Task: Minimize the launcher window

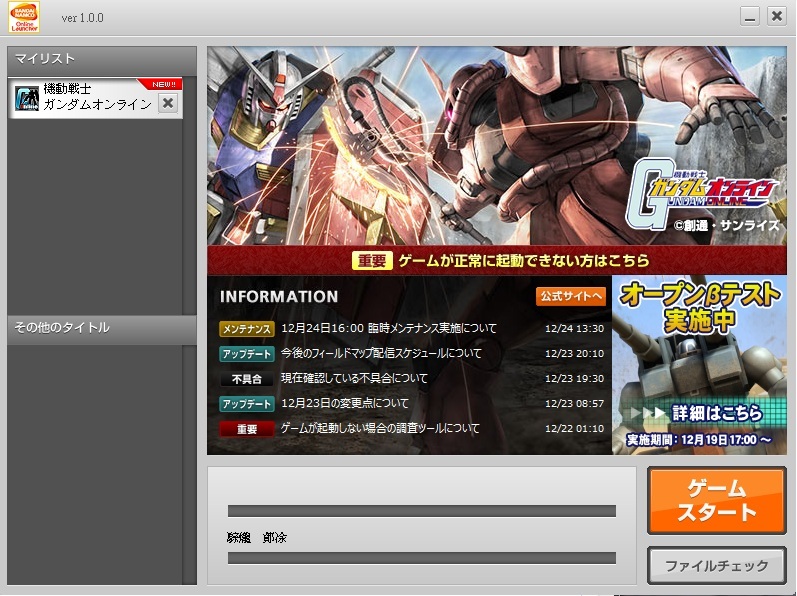Action: coord(749,16)
